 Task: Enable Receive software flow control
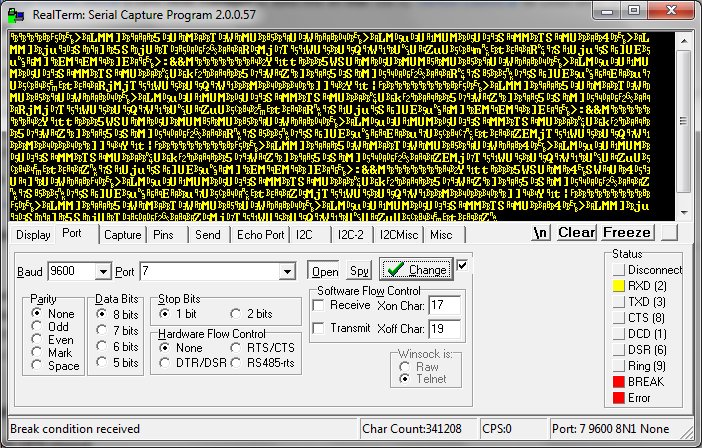coord(318,306)
